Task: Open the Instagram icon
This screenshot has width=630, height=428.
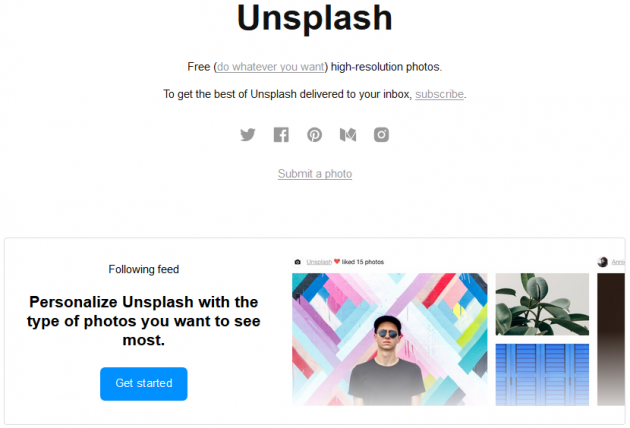Action: 381,135
